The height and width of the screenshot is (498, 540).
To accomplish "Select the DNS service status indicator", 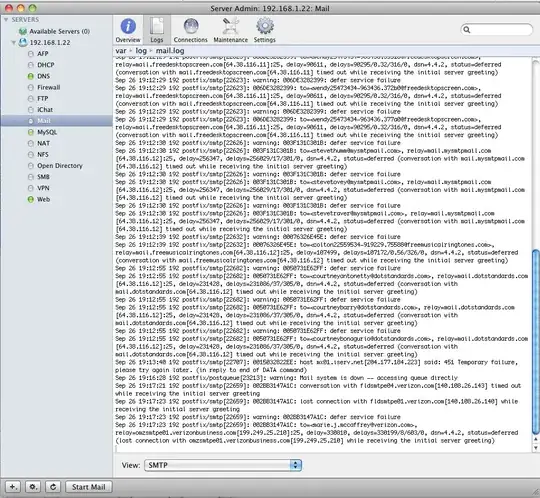I will point(31,76).
